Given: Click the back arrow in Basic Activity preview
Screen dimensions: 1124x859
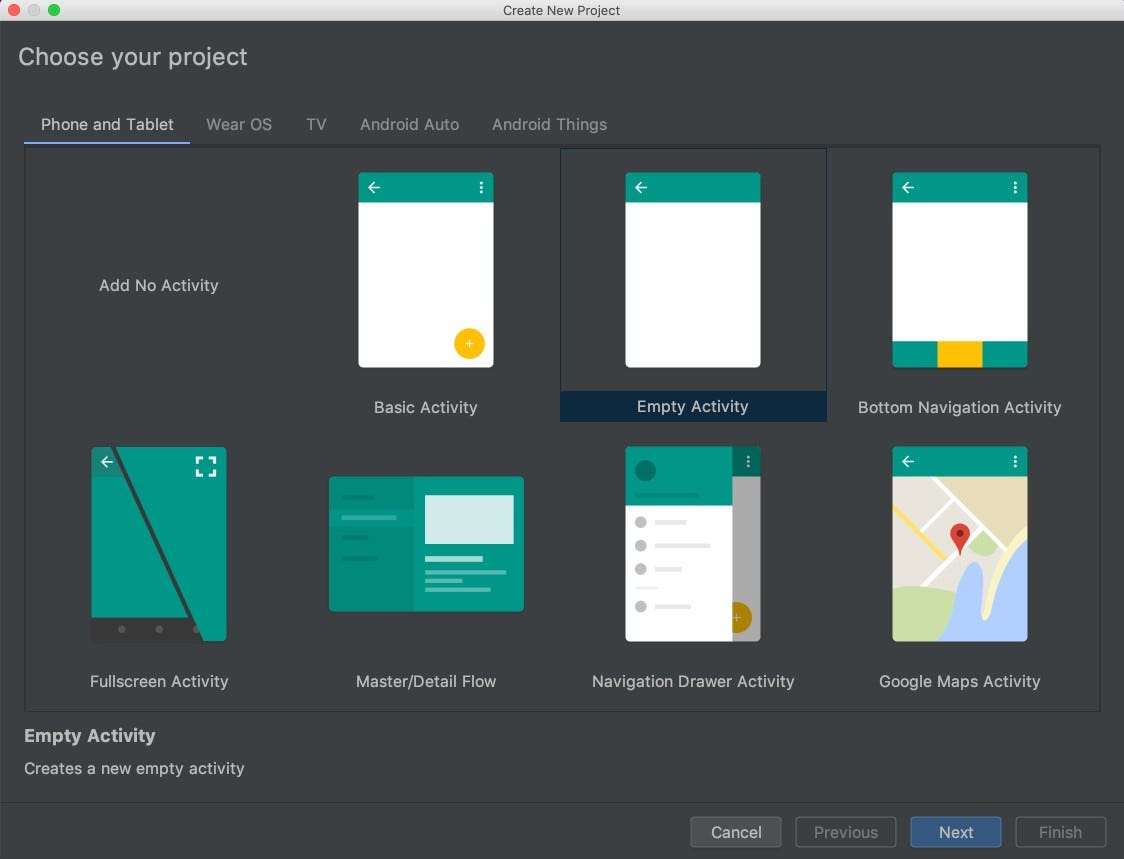Looking at the screenshot, I should [374, 187].
